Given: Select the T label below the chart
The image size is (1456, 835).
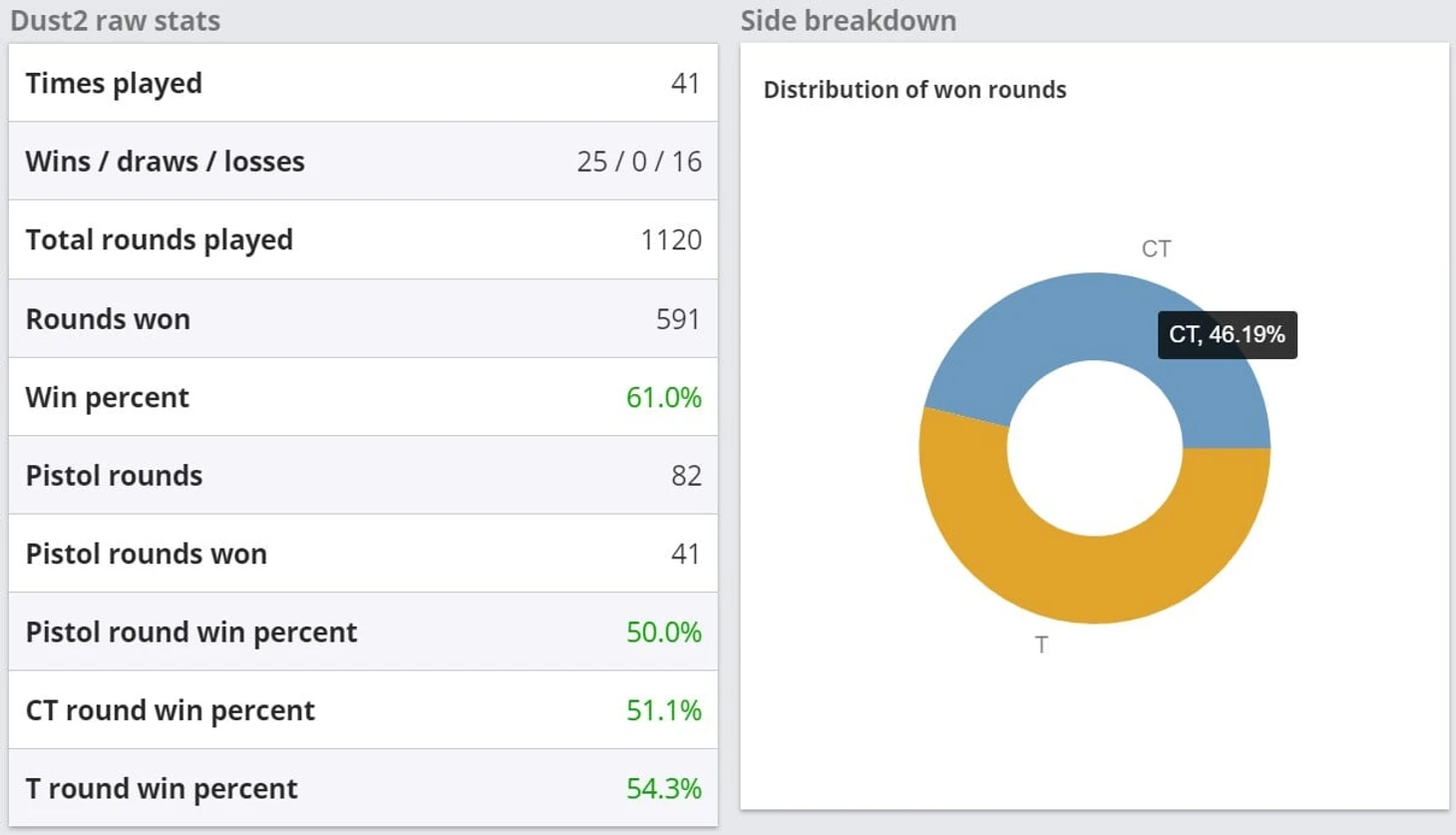Looking at the screenshot, I should pos(1041,644).
